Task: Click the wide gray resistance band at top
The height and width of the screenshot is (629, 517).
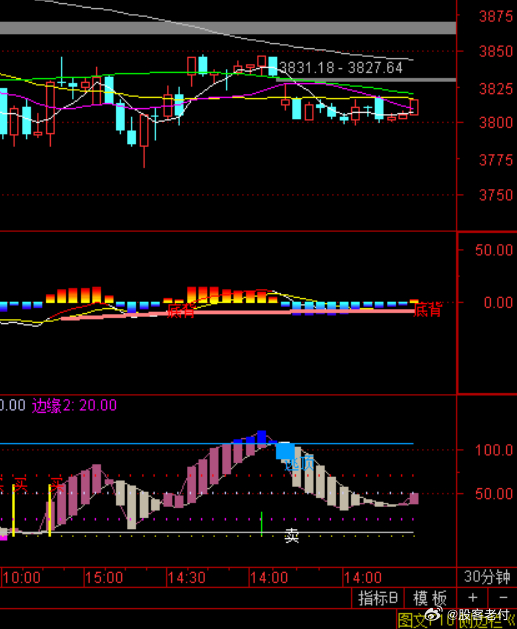Action: 228,28
